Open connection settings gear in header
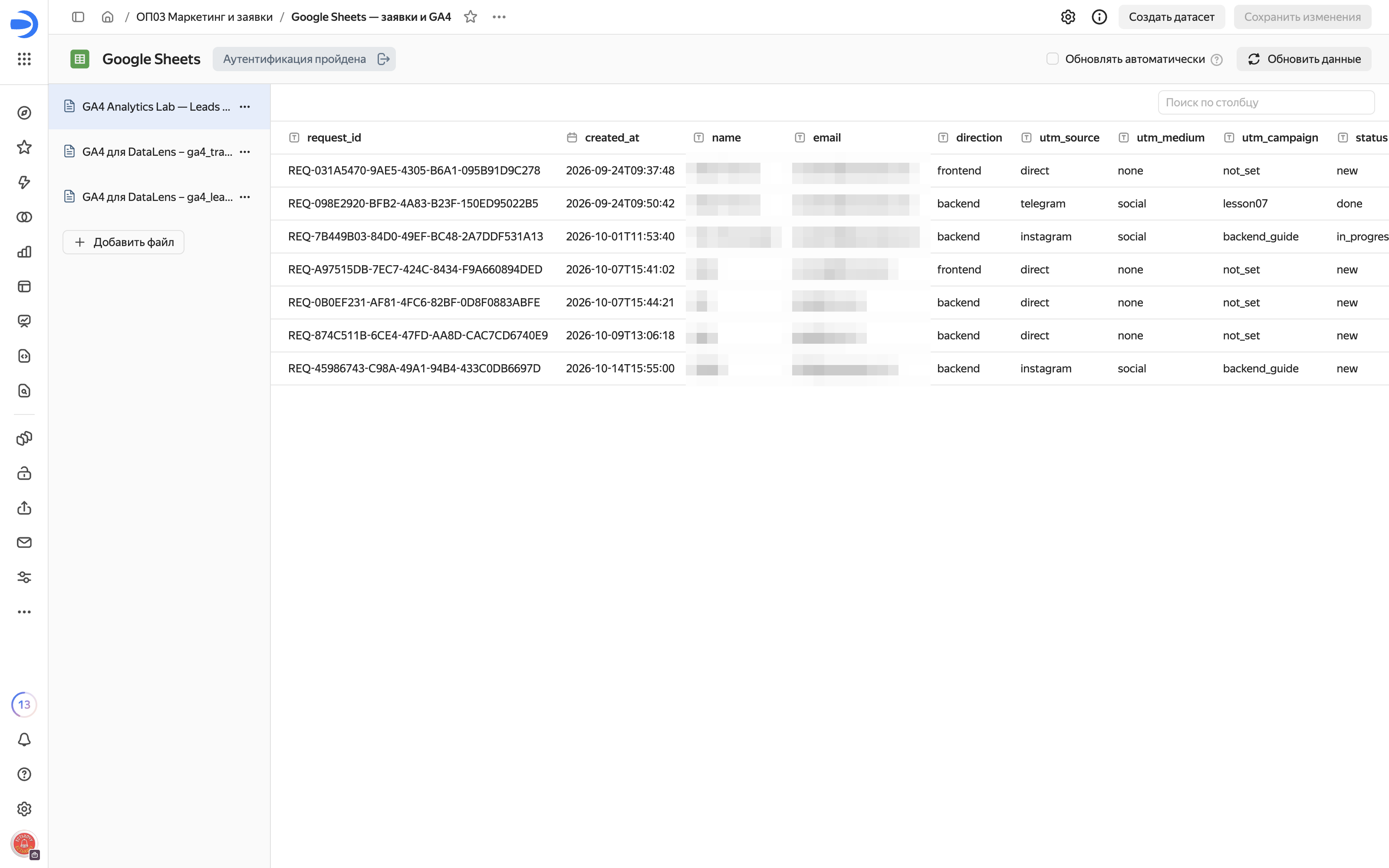Screen dimensions: 1389x868 (x=1068, y=16)
